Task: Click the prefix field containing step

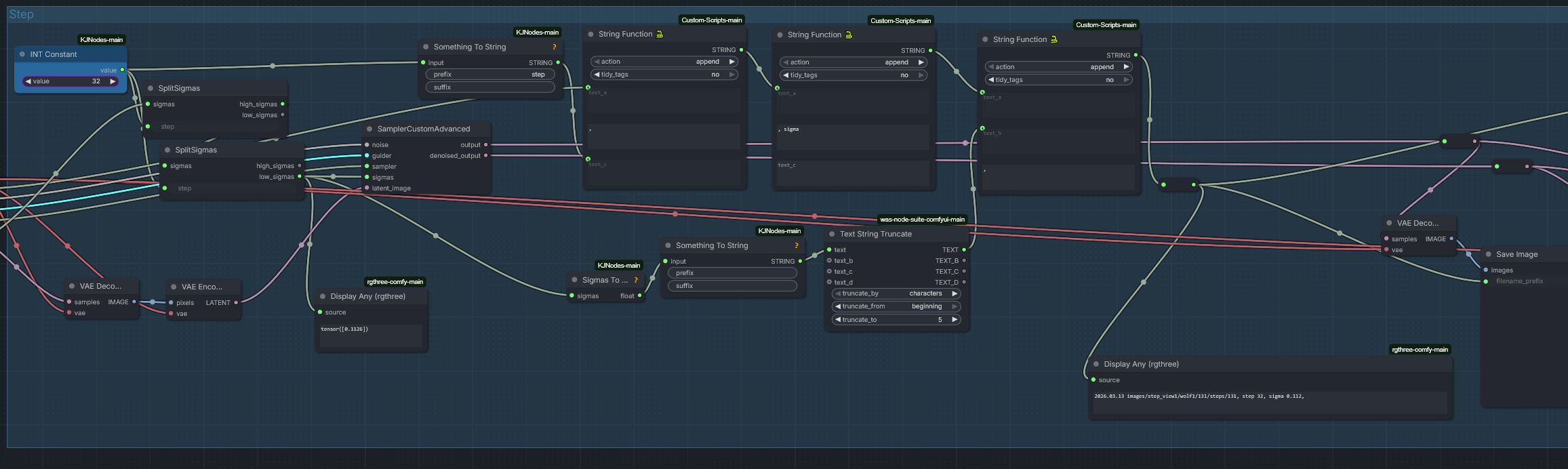Action: (x=489, y=75)
